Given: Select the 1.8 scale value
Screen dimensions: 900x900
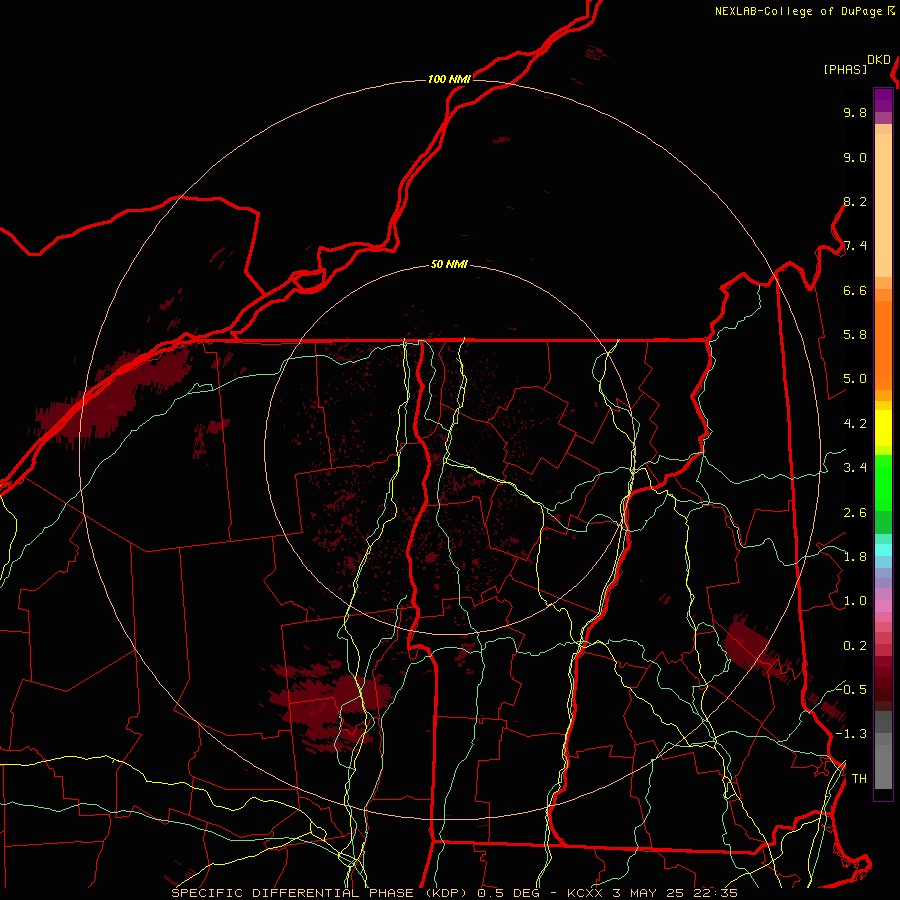Looking at the screenshot, I should coord(855,557).
